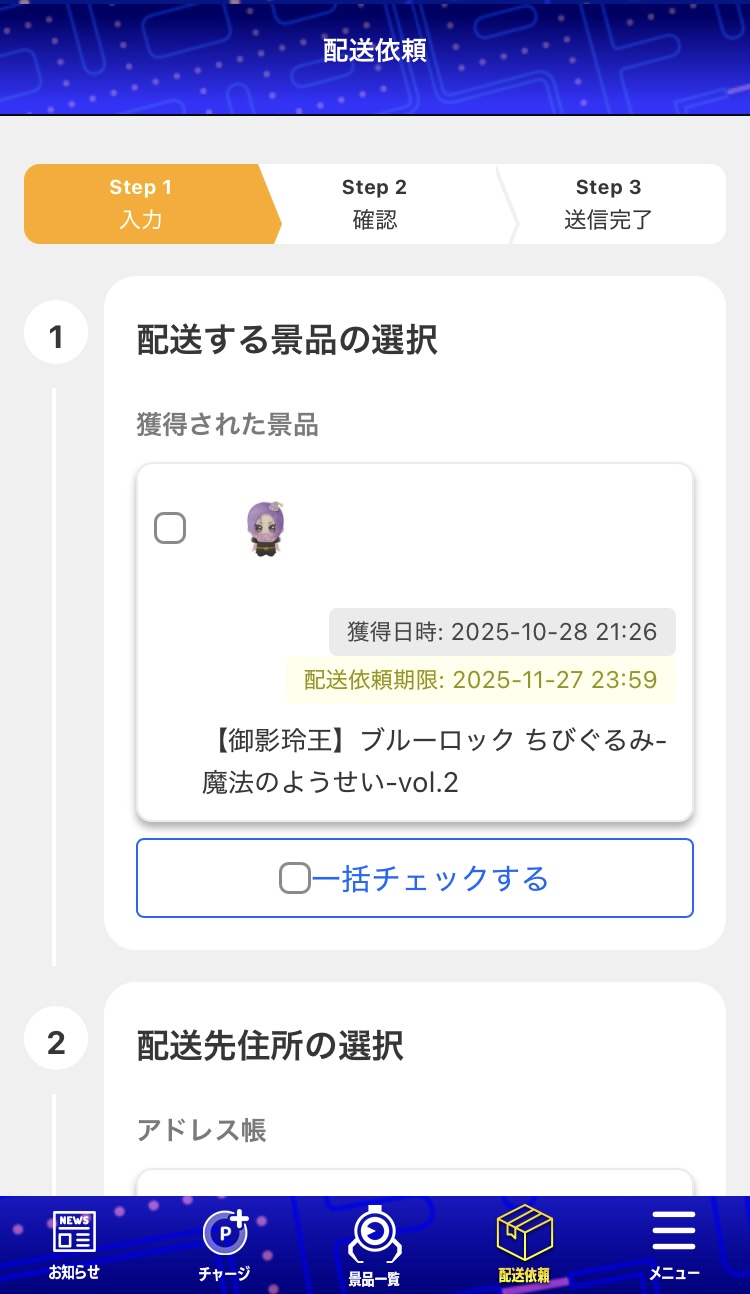Tap the チャージ P-plus coin icon
This screenshot has height=1294, width=750.
pos(224,1233)
